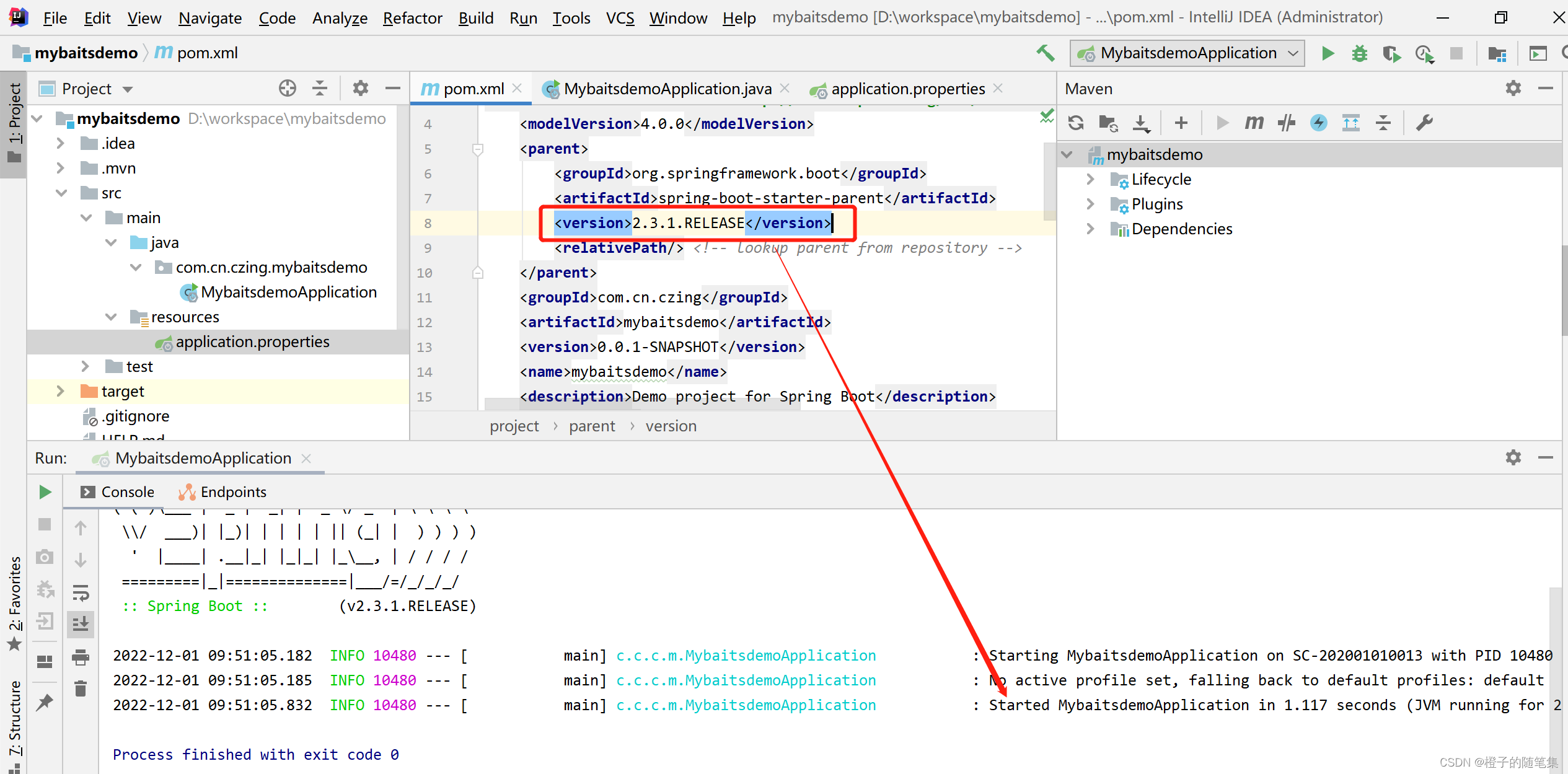1568x774 pixels.
Task: Open run configuration MybaitsdemoApplication dropdown
Action: pyautogui.click(x=1187, y=53)
